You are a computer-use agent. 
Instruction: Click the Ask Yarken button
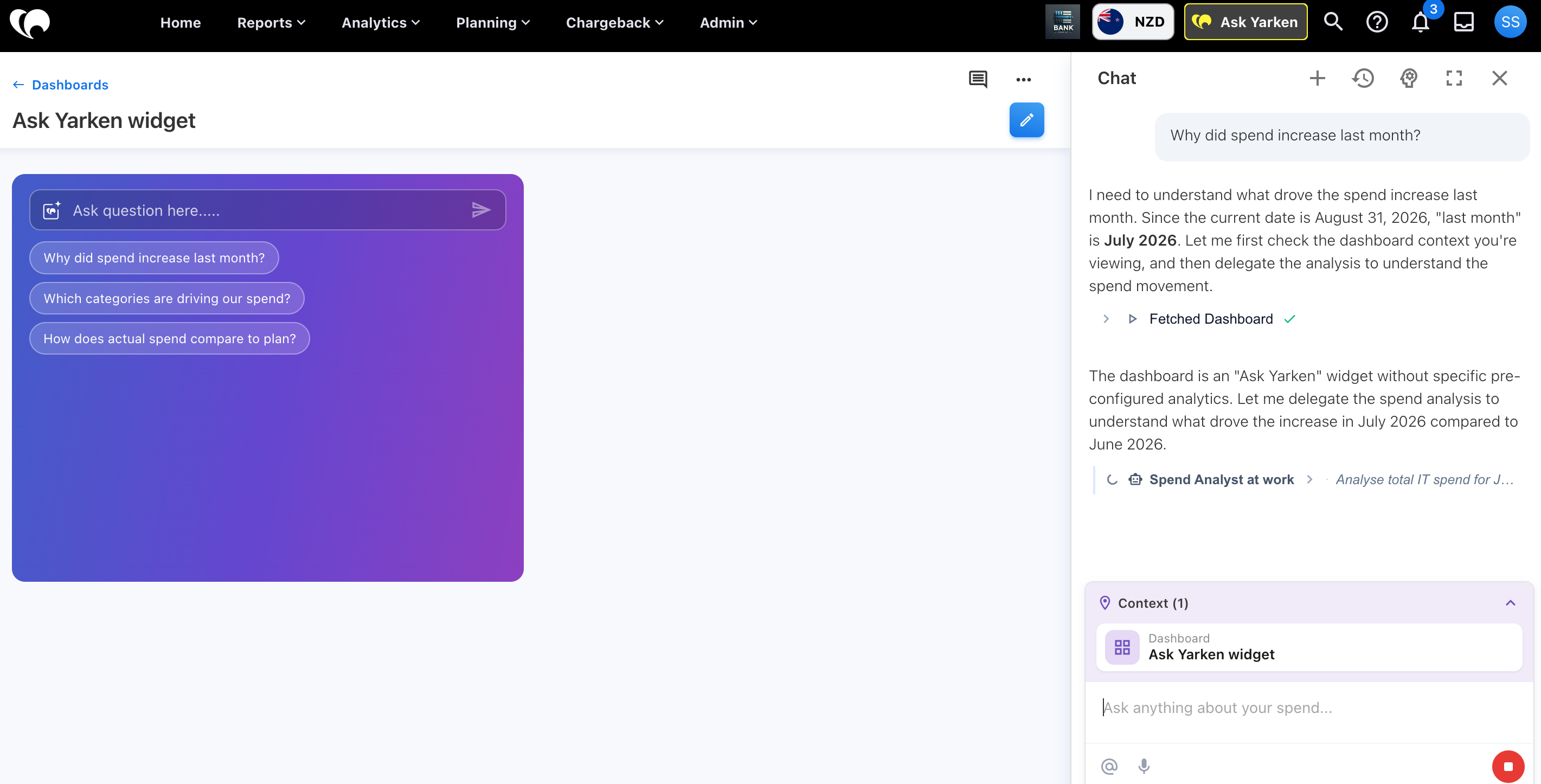pos(1245,22)
